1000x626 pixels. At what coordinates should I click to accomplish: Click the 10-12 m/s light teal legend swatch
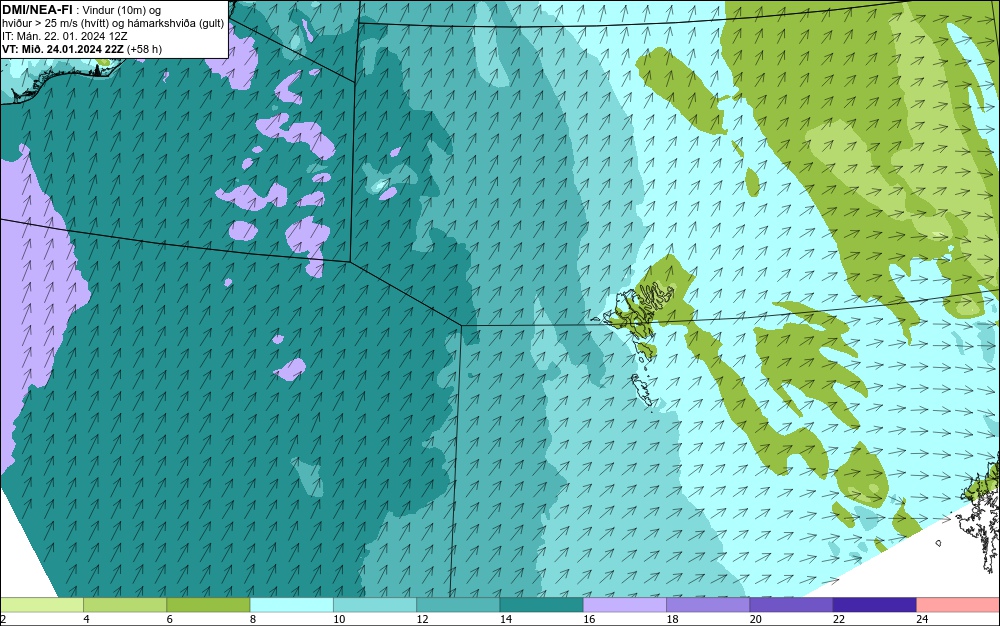[x=375, y=605]
